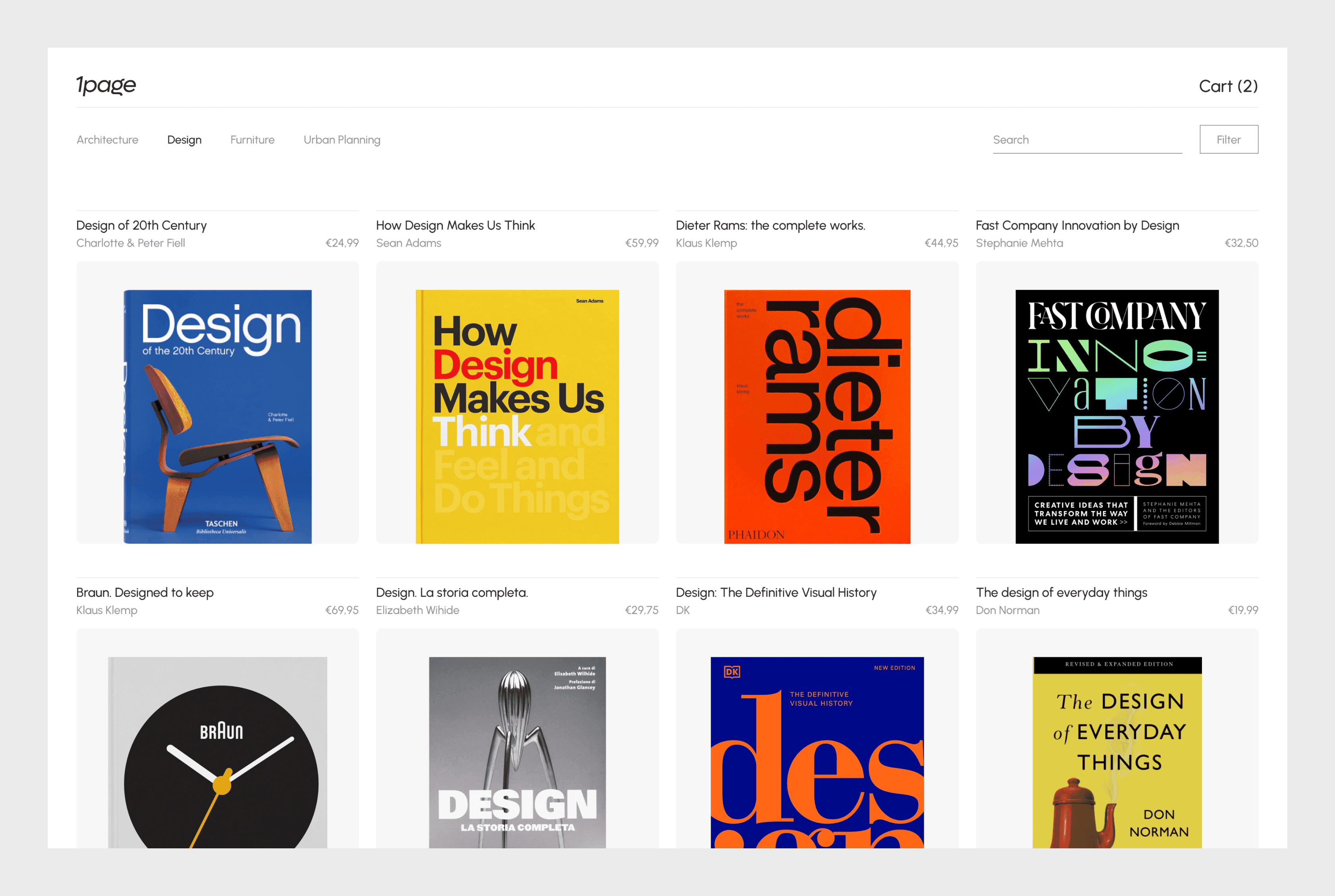Focus the Search input field
The image size is (1335, 896).
(1086, 140)
